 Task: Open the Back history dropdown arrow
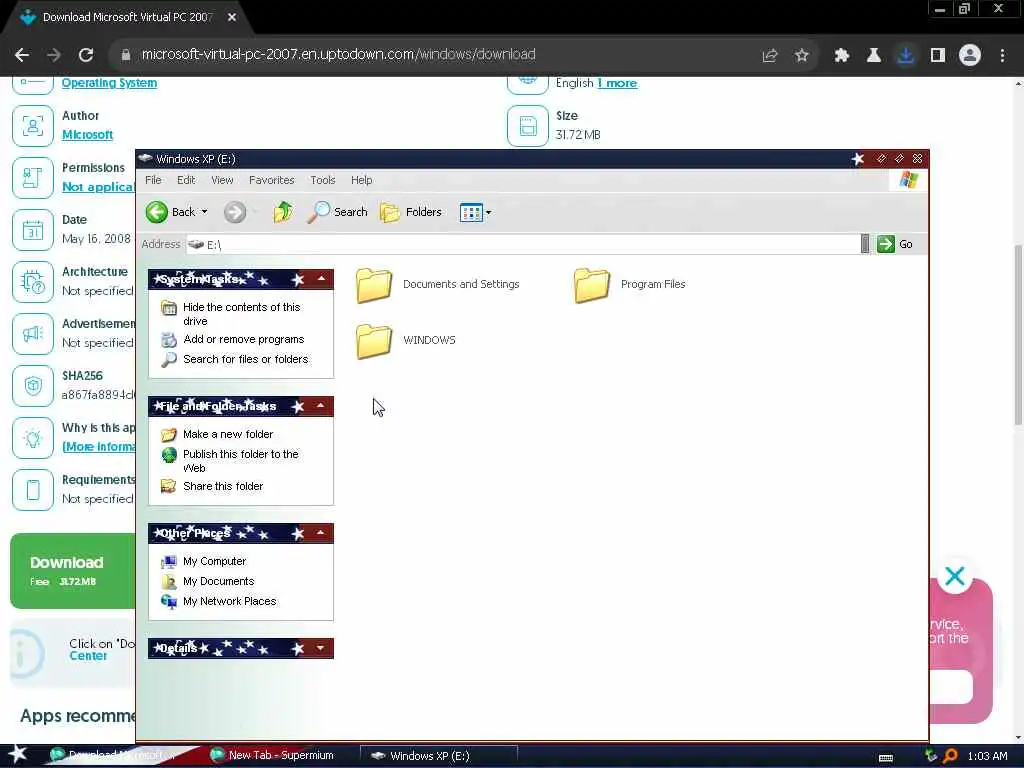pos(204,212)
